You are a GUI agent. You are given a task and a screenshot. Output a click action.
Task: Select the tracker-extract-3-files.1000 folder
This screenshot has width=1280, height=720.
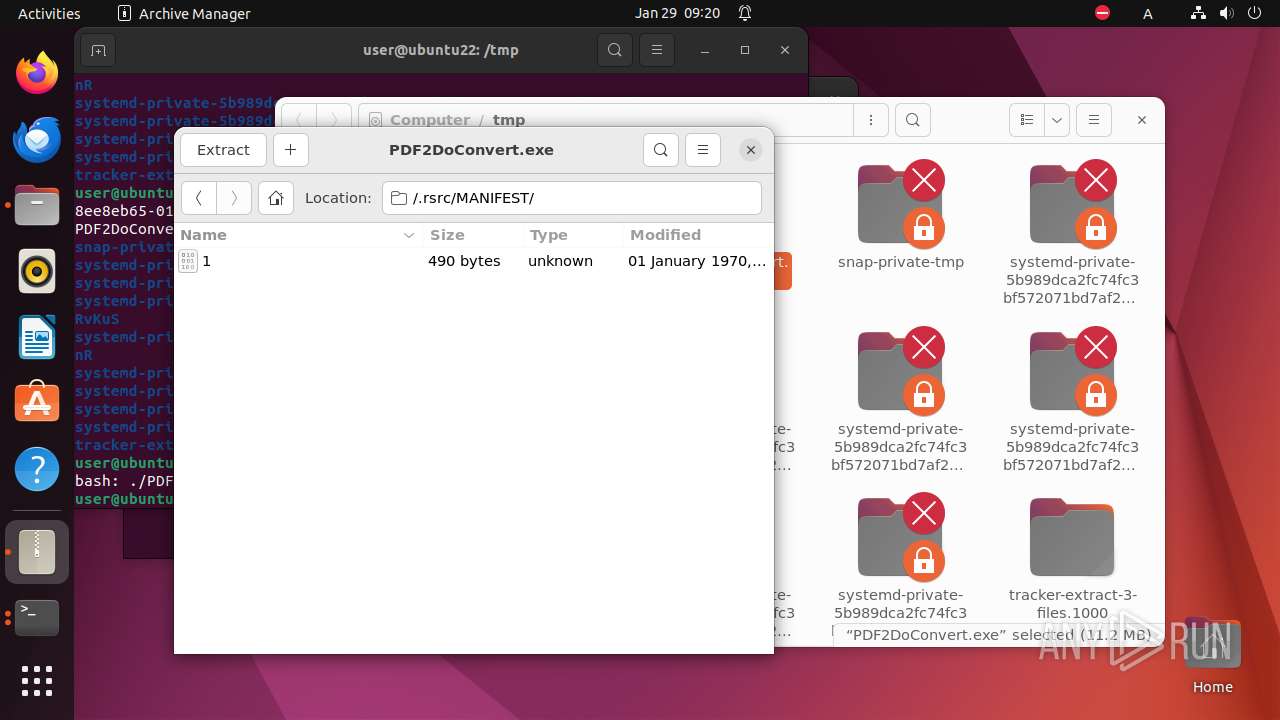point(1073,558)
